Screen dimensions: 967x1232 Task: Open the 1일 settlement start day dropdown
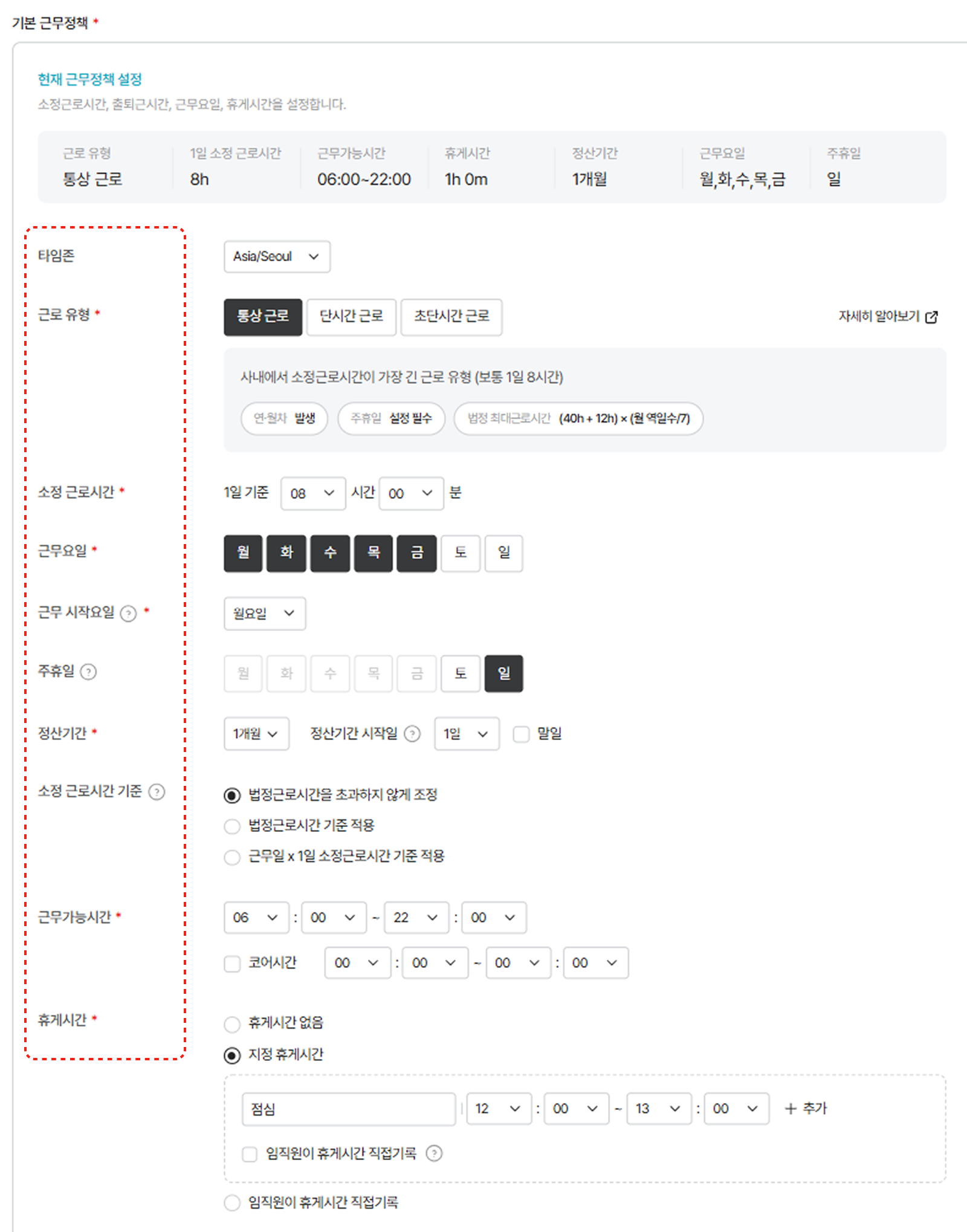tap(467, 734)
